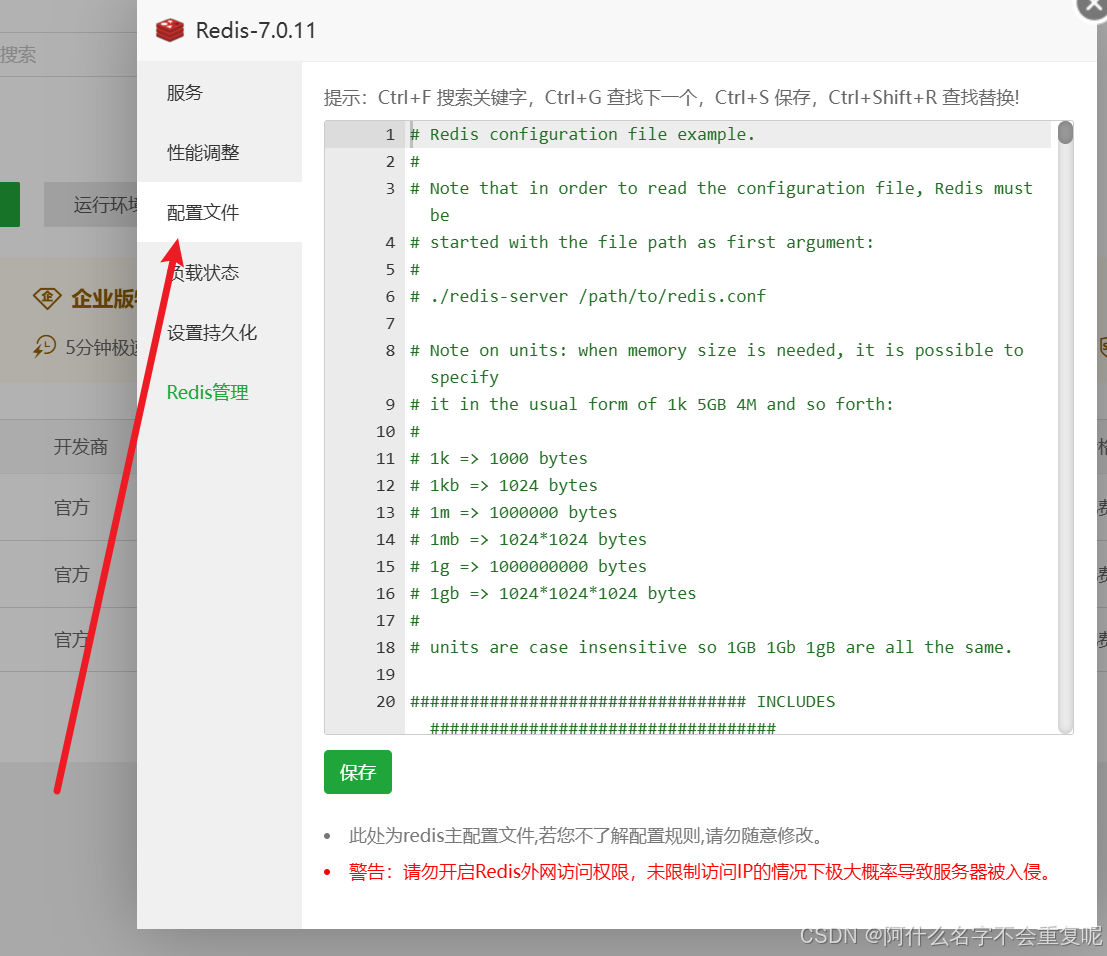The height and width of the screenshot is (956, 1107).
Task: Click line '# 1g => 1000000000 bytes'
Action: 528,567
